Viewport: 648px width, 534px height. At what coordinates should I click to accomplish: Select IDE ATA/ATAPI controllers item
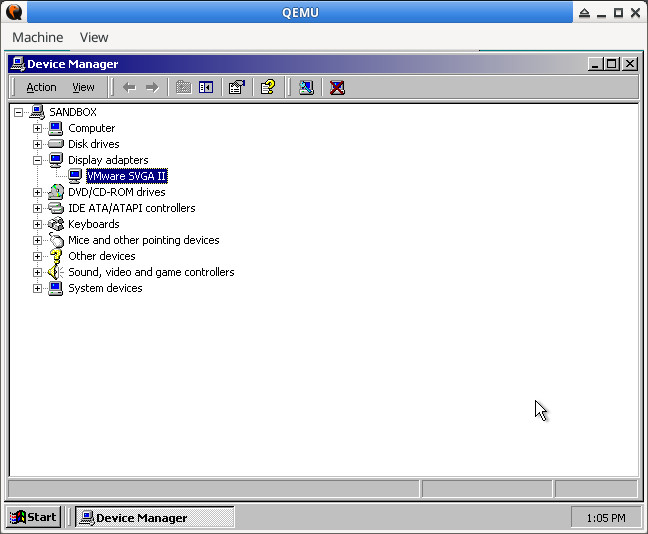click(131, 208)
